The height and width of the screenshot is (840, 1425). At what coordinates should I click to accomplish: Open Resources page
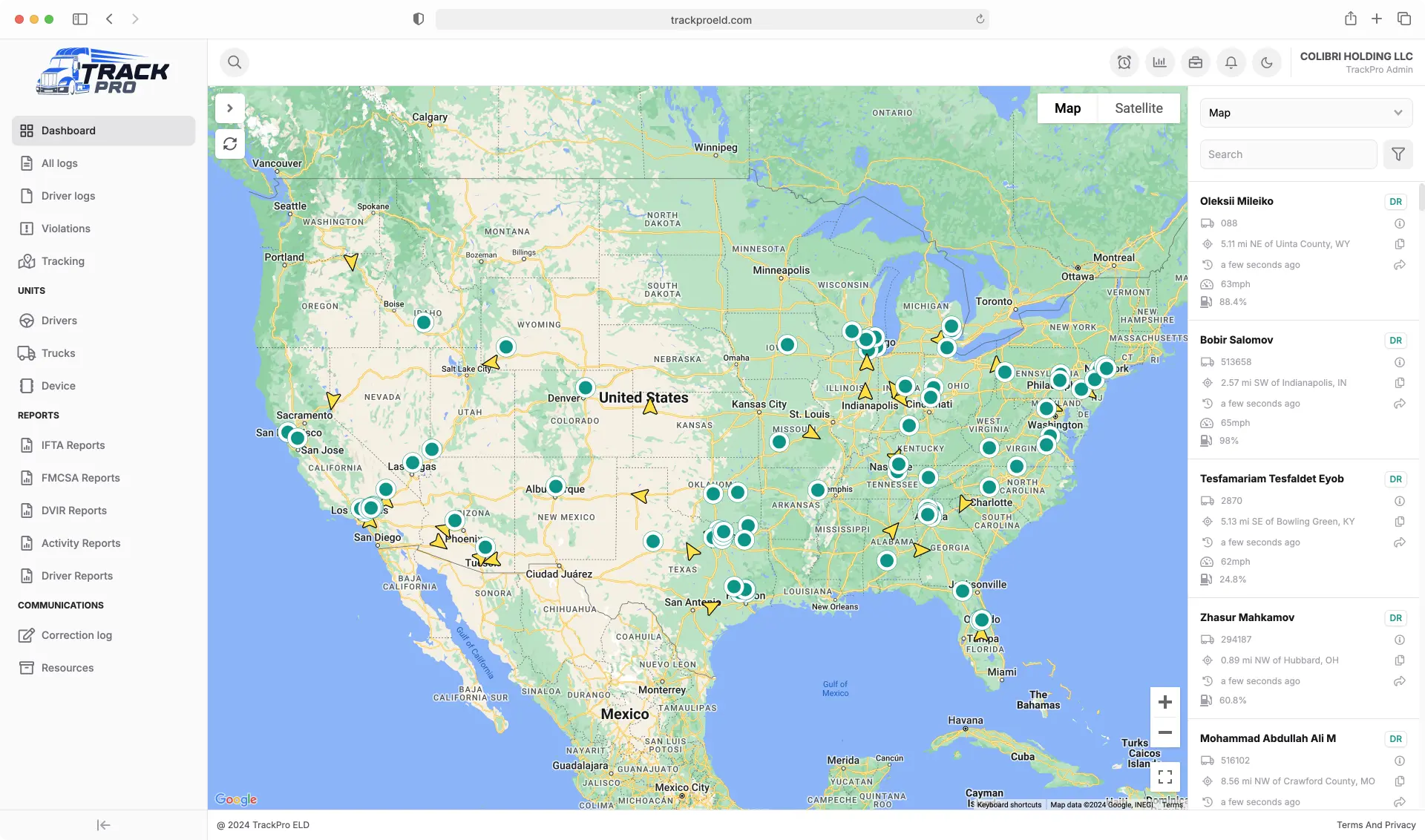click(103, 668)
